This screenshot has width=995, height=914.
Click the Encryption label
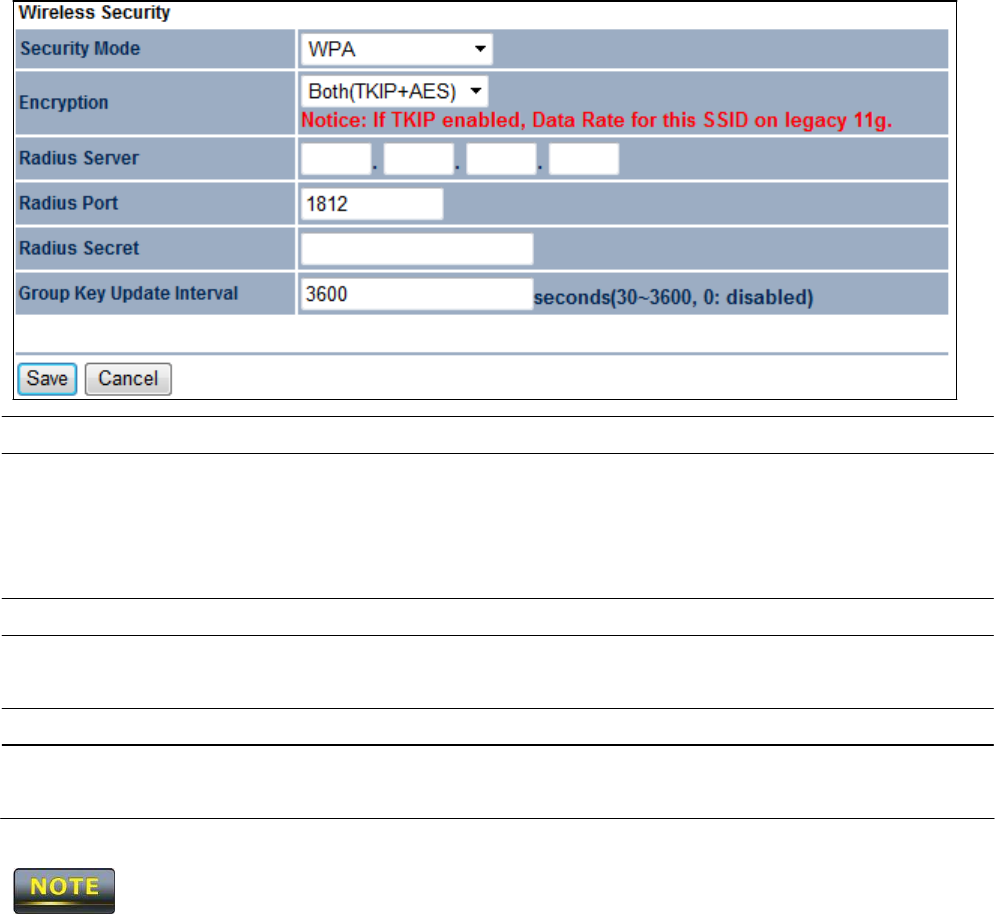point(63,103)
